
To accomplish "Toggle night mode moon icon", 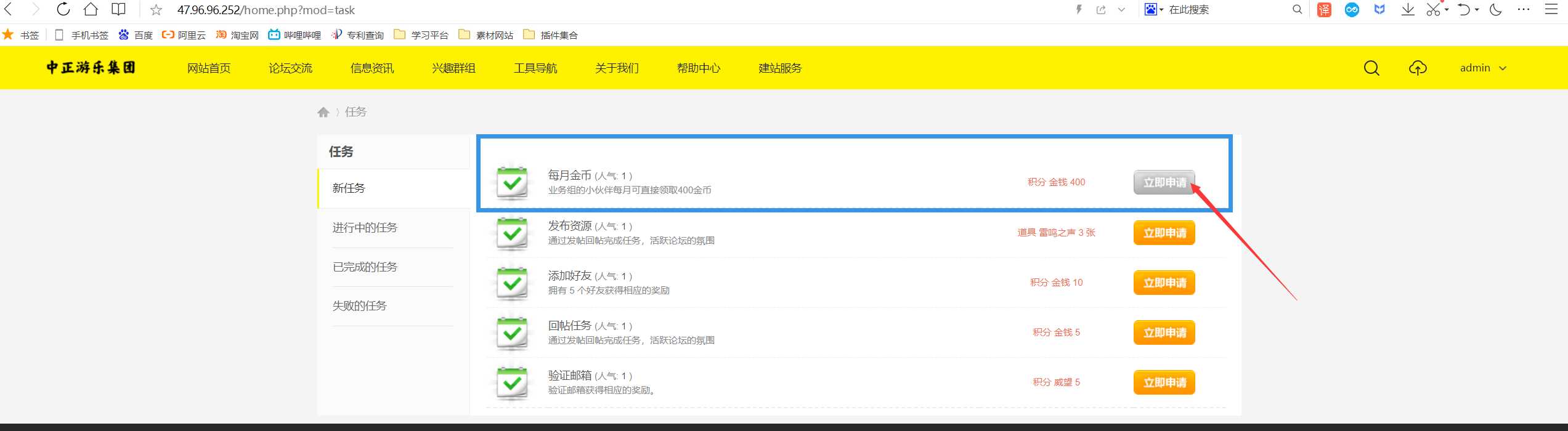I will tap(1496, 9).
